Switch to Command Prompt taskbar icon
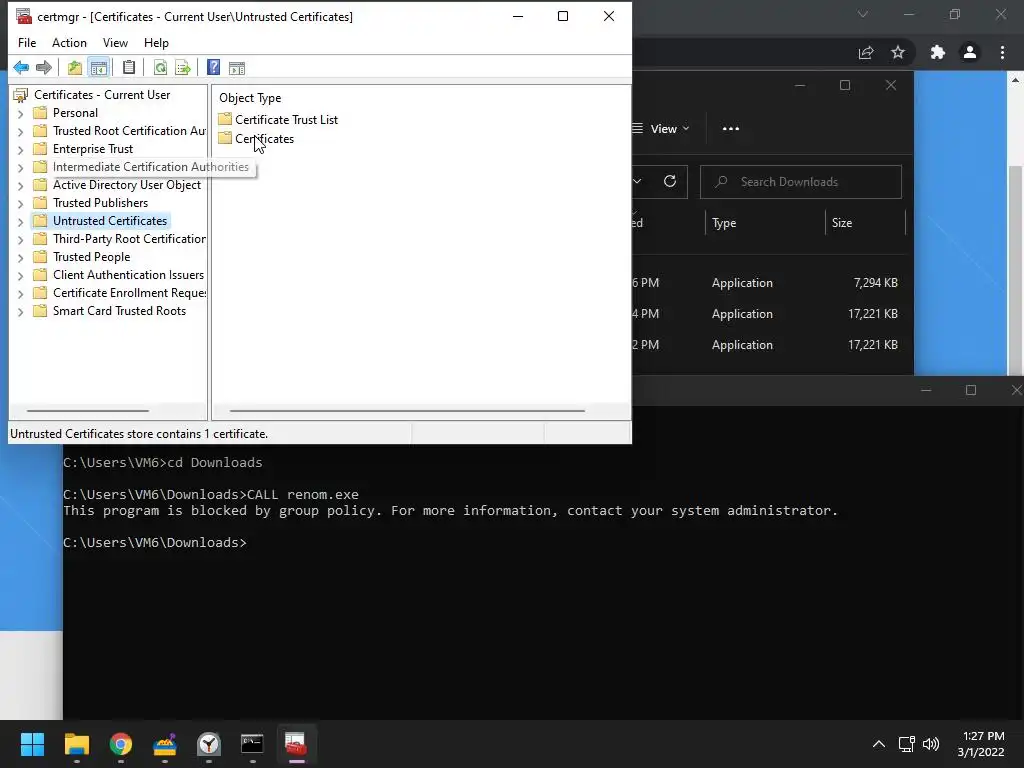This screenshot has width=1024, height=768. click(x=252, y=744)
